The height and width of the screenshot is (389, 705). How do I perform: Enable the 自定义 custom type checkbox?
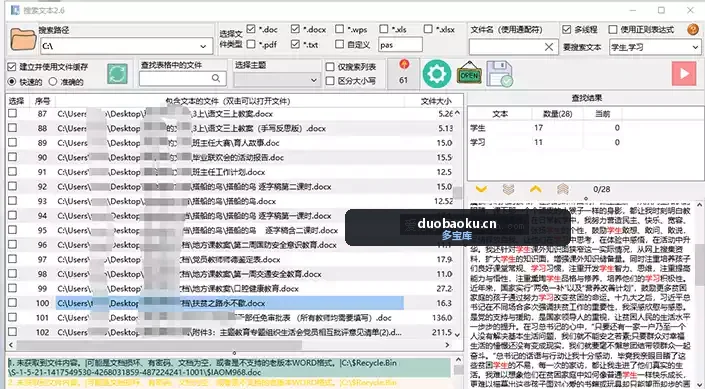coord(339,44)
